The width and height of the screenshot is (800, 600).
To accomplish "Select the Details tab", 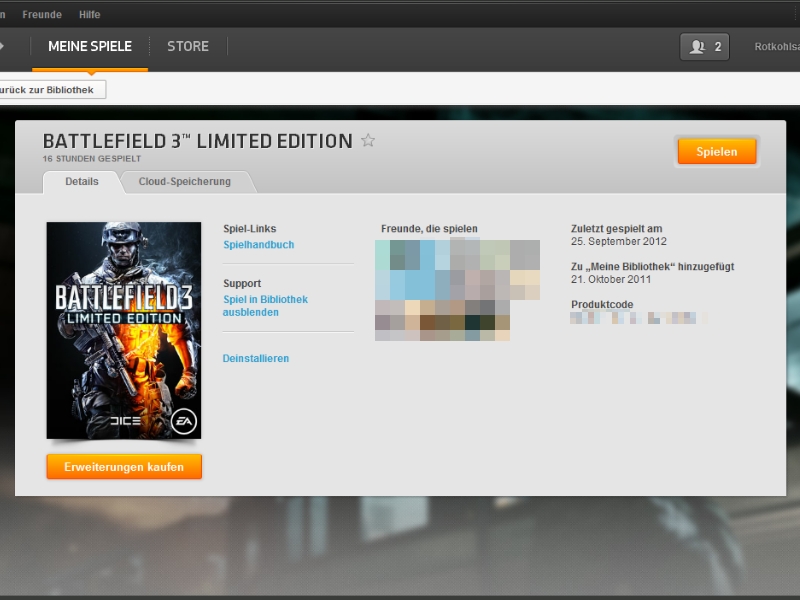I will [82, 182].
